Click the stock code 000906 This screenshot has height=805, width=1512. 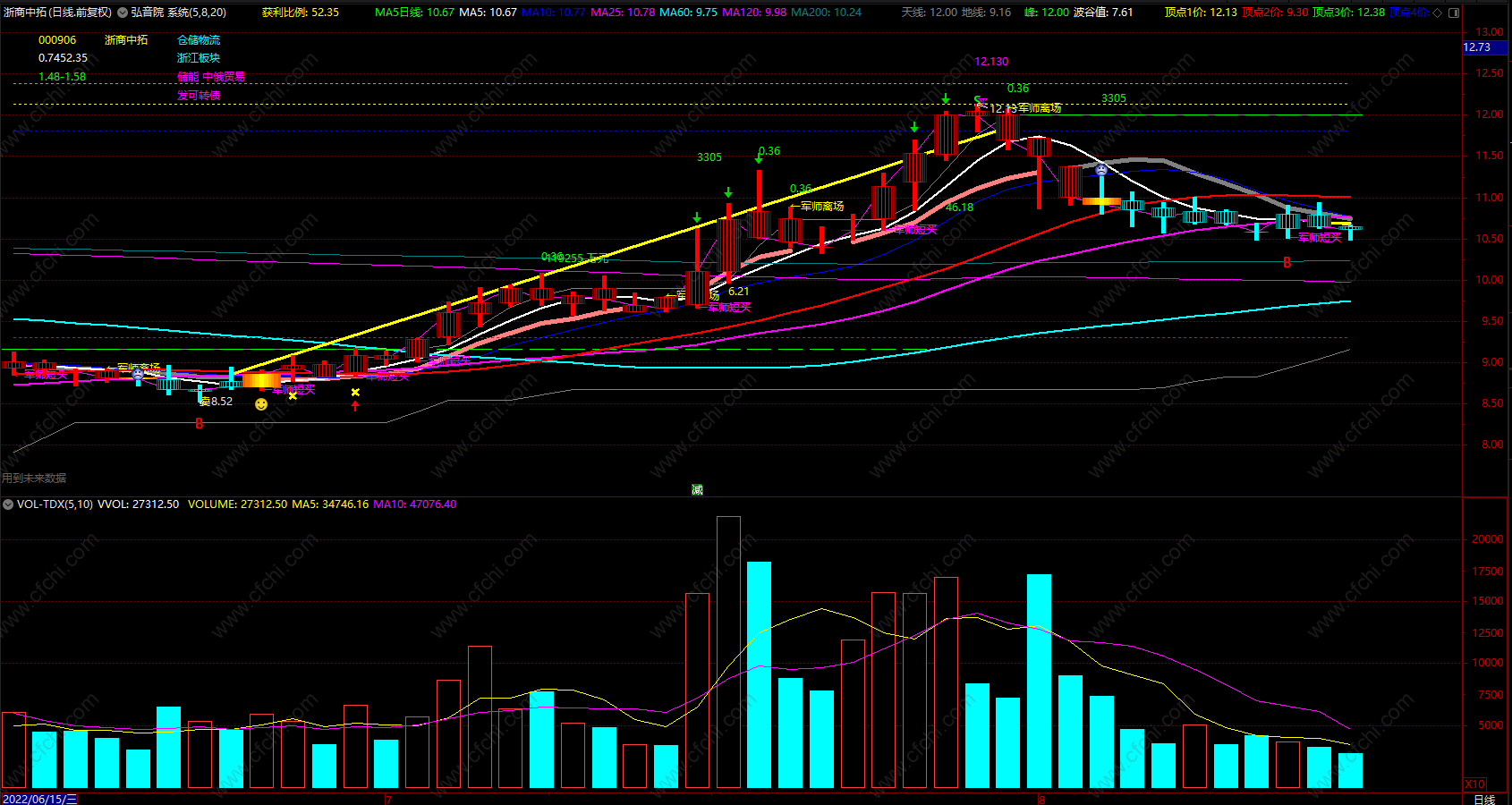click(x=57, y=40)
